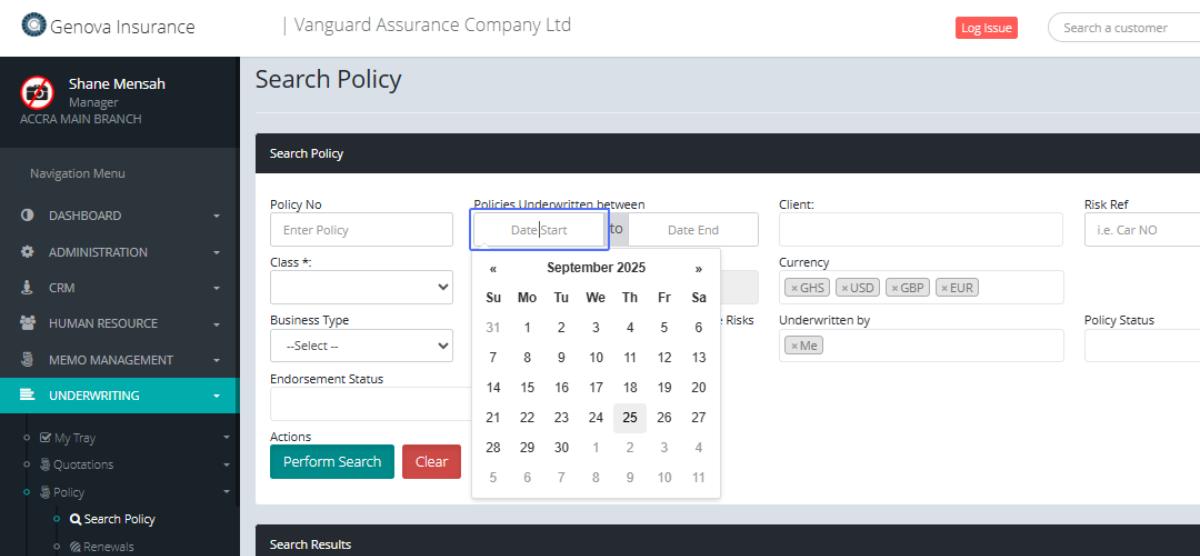The image size is (1200, 556).
Task: Click the Administration gear icon
Action: point(27,252)
